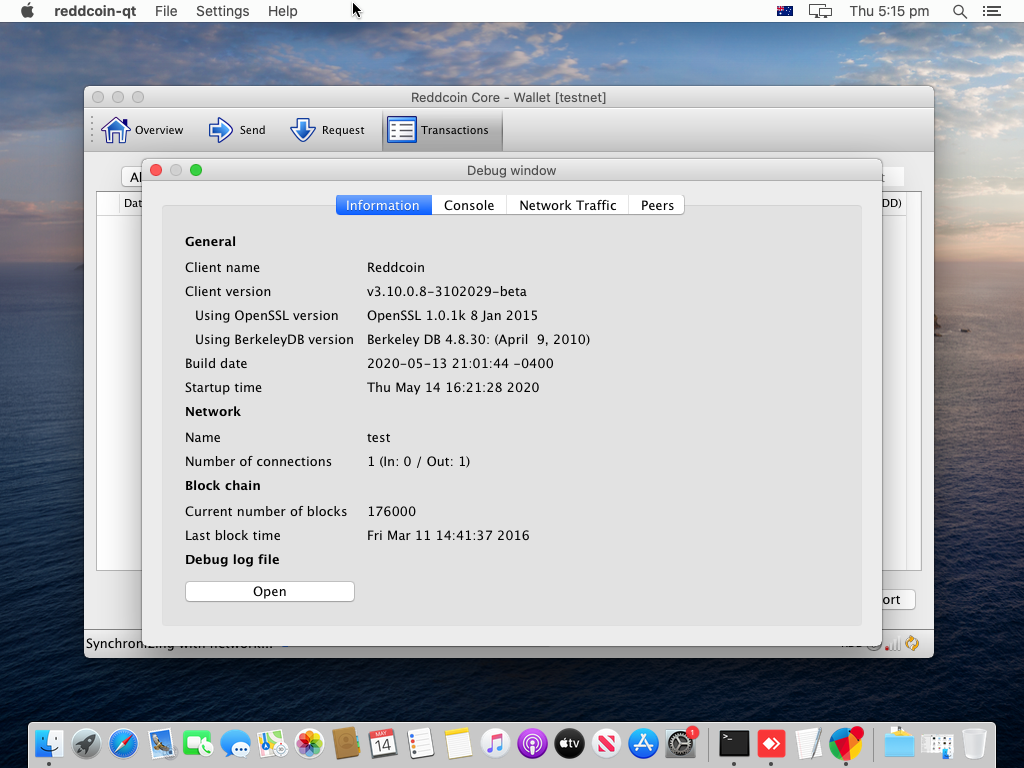
Task: Switch to the Console tab
Action: (x=469, y=205)
